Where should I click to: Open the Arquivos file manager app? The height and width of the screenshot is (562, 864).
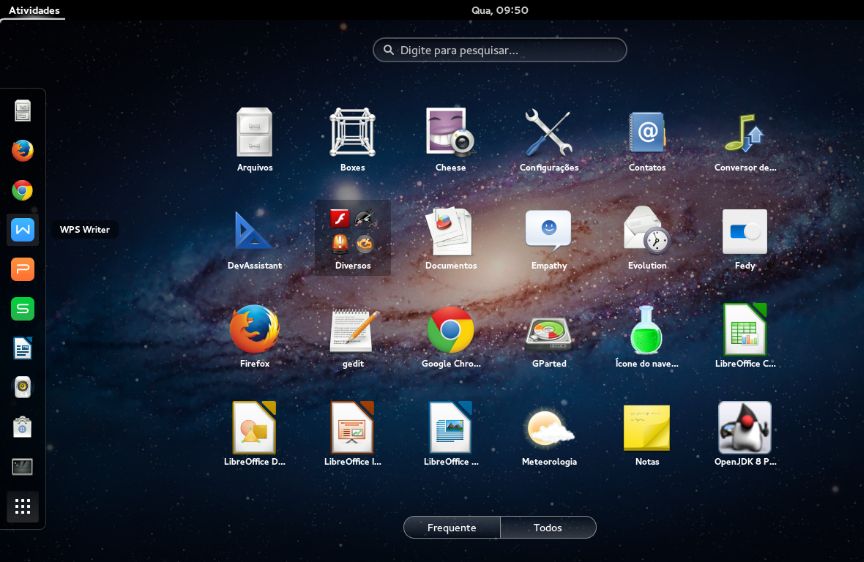click(x=254, y=139)
